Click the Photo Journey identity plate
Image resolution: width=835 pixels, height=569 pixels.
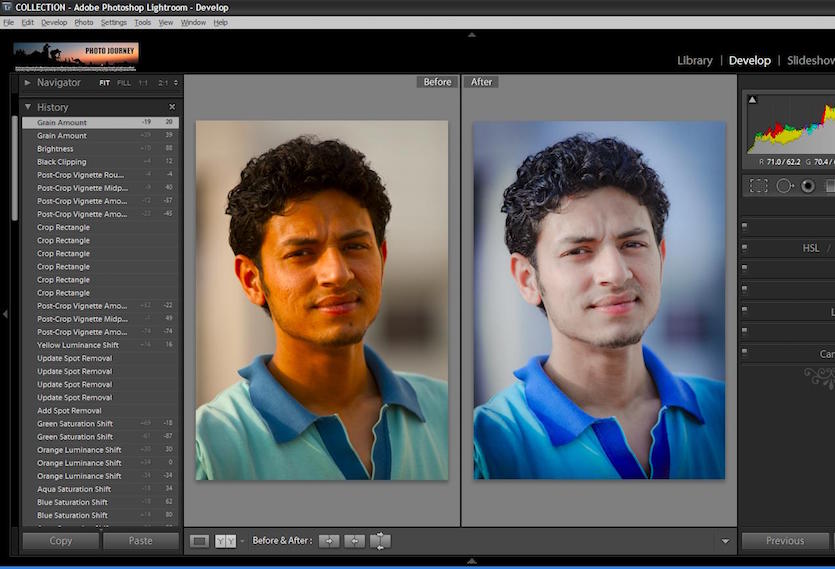pos(76,56)
